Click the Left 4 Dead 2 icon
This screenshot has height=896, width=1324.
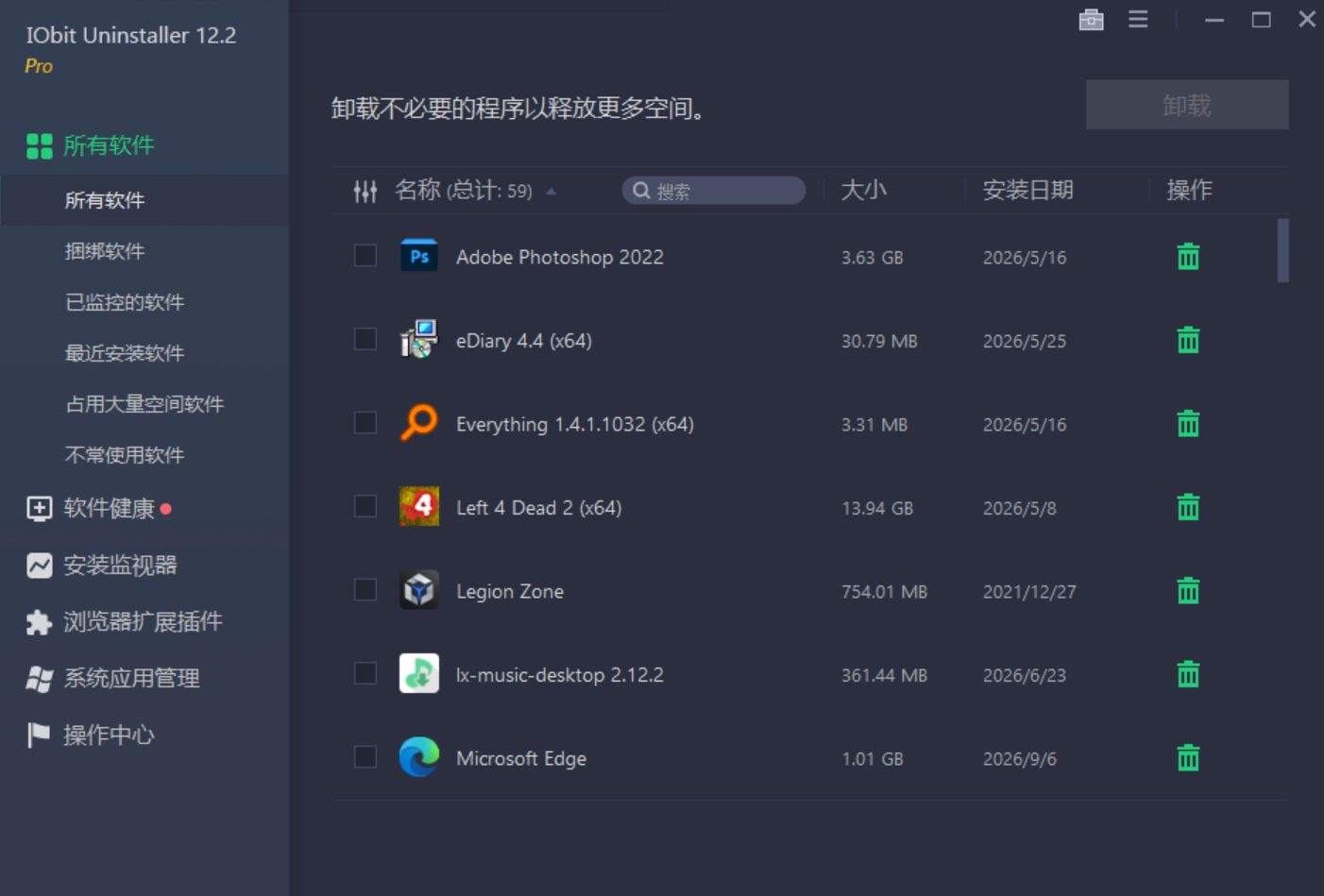pyautogui.click(x=419, y=506)
